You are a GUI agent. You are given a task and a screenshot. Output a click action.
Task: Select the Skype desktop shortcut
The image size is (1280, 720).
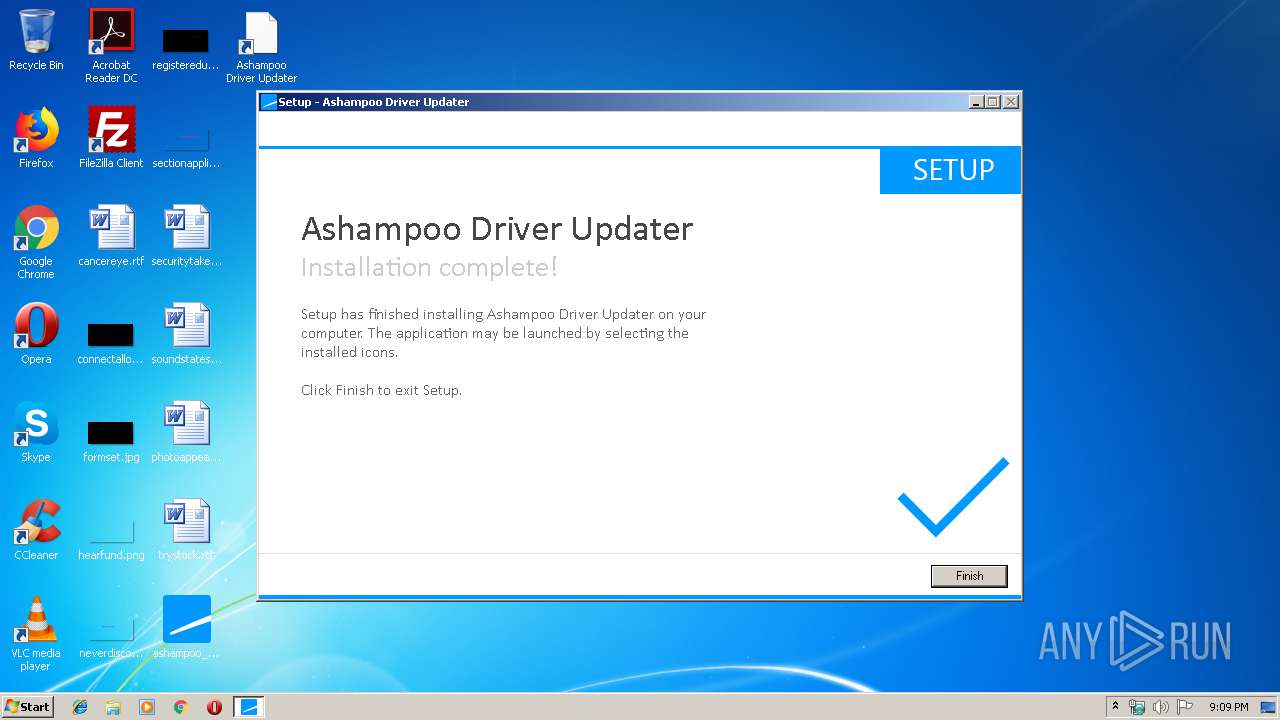coord(36,433)
